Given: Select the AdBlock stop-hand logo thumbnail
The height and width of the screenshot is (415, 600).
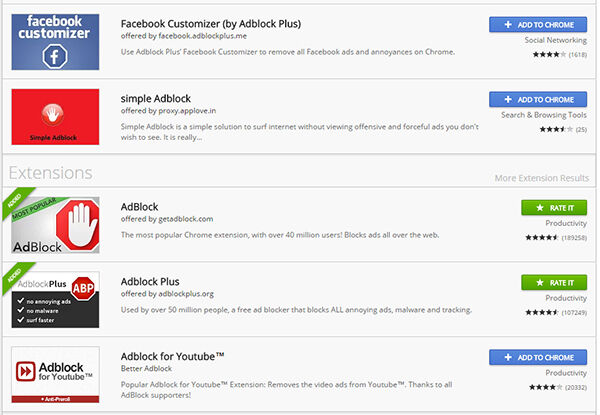Looking at the screenshot, I should 55,225.
